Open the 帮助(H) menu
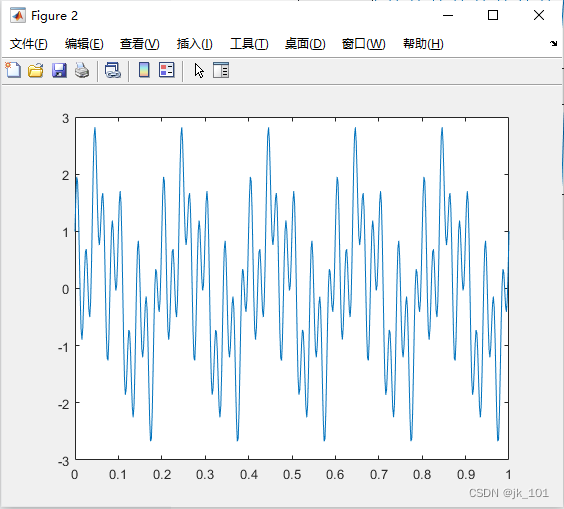 click(x=423, y=44)
